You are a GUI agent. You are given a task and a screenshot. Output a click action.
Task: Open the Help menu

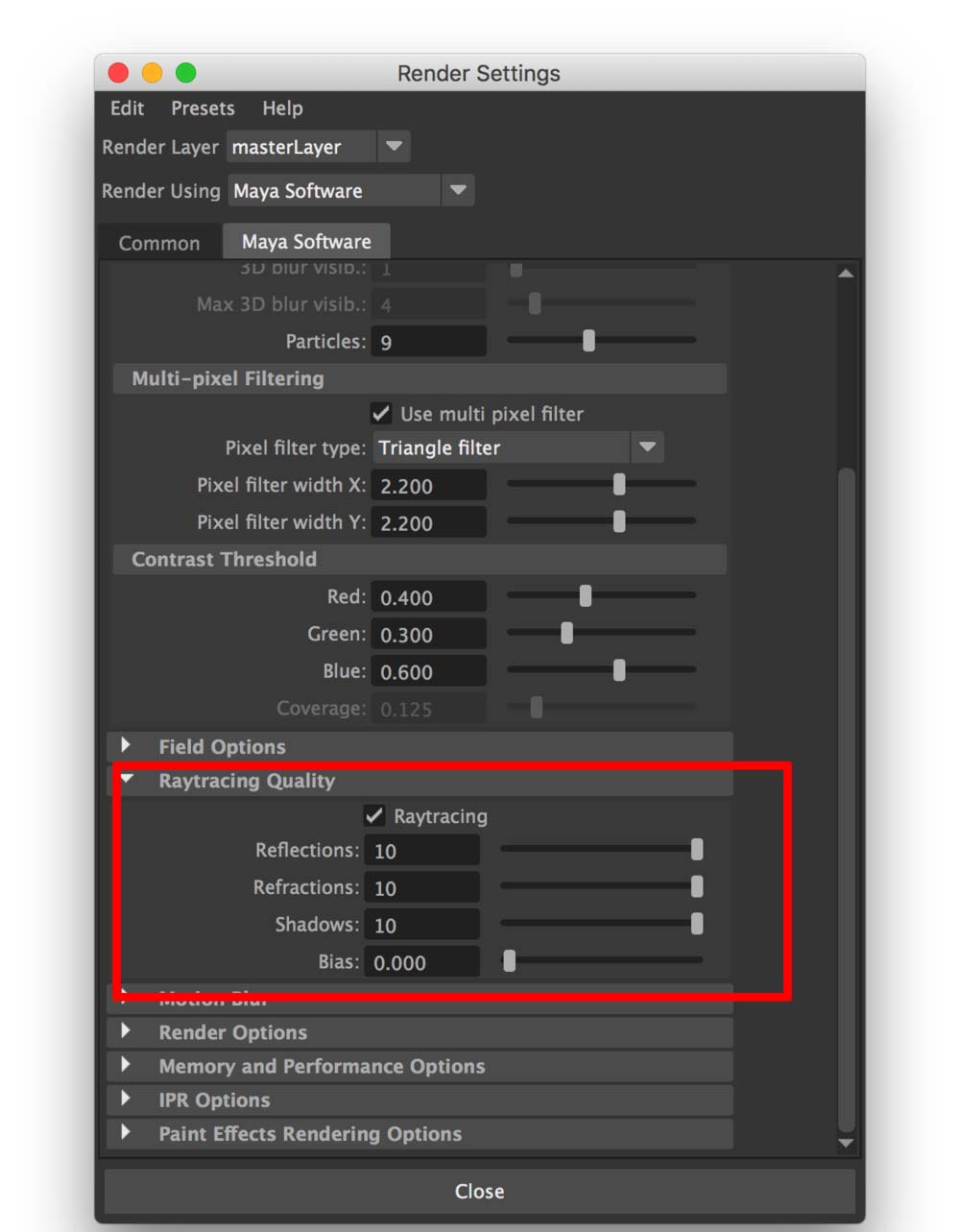click(x=282, y=109)
